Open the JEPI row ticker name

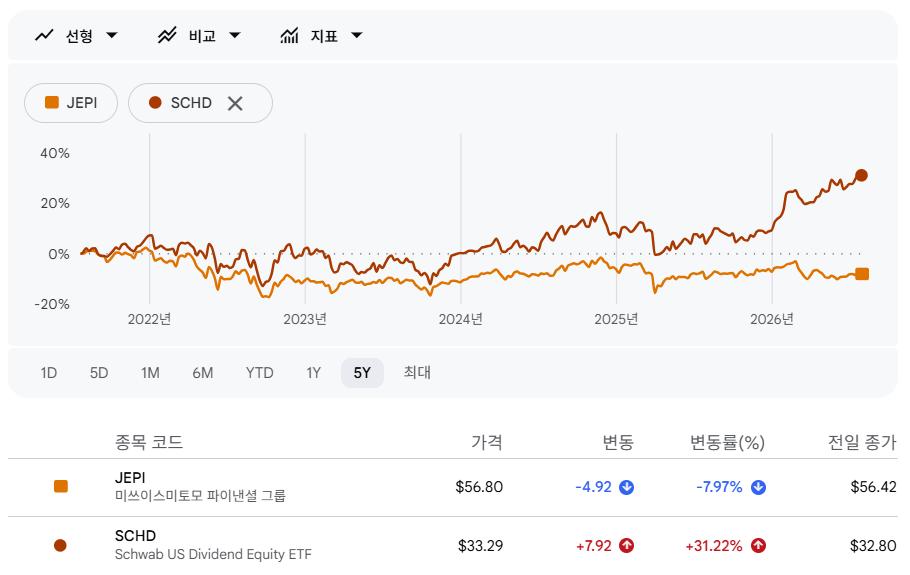point(130,478)
